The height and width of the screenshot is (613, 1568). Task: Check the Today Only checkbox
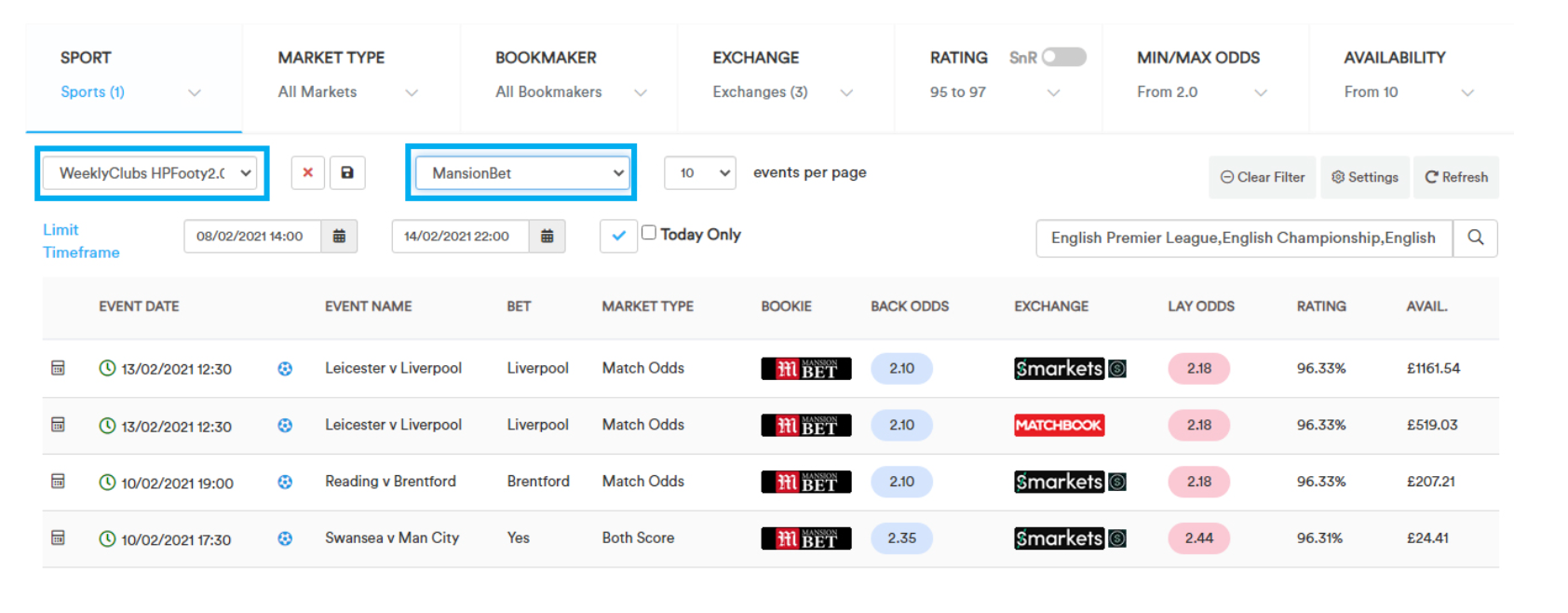tap(649, 233)
